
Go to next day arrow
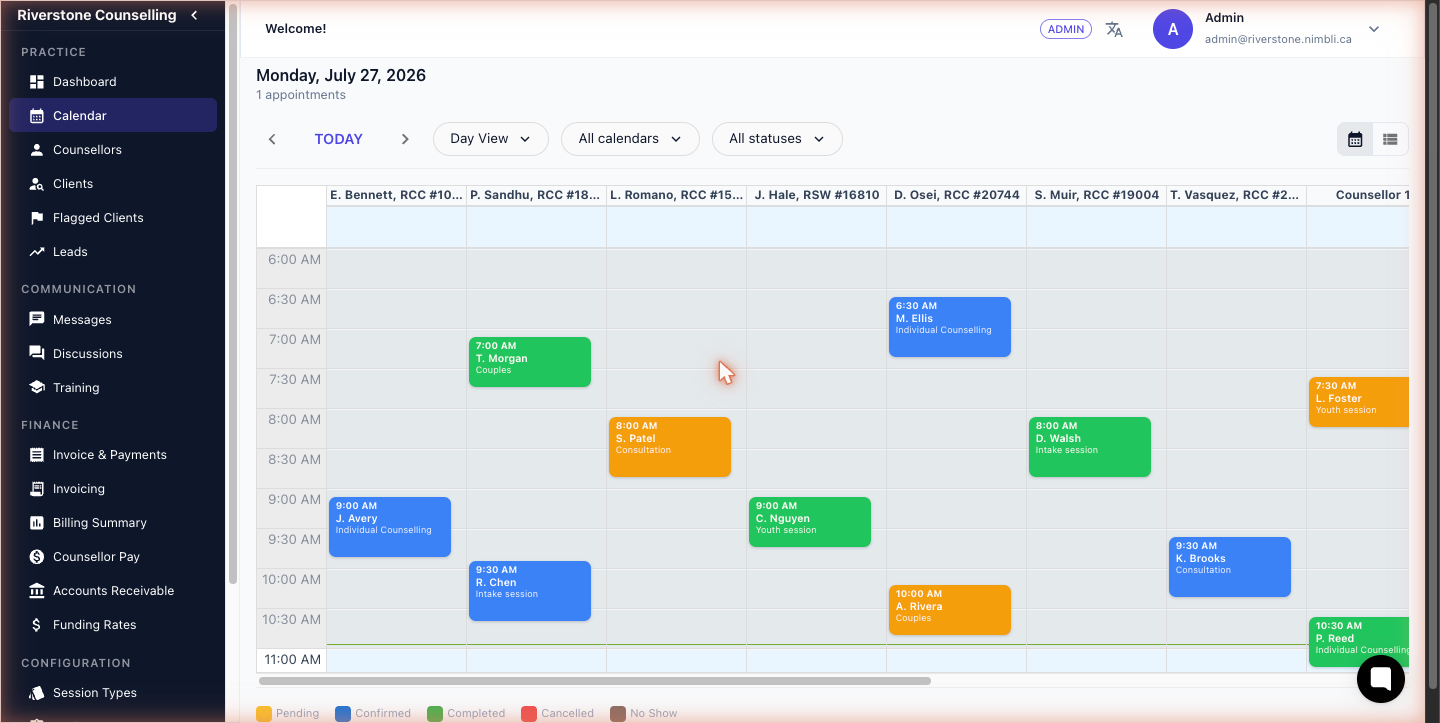point(405,139)
